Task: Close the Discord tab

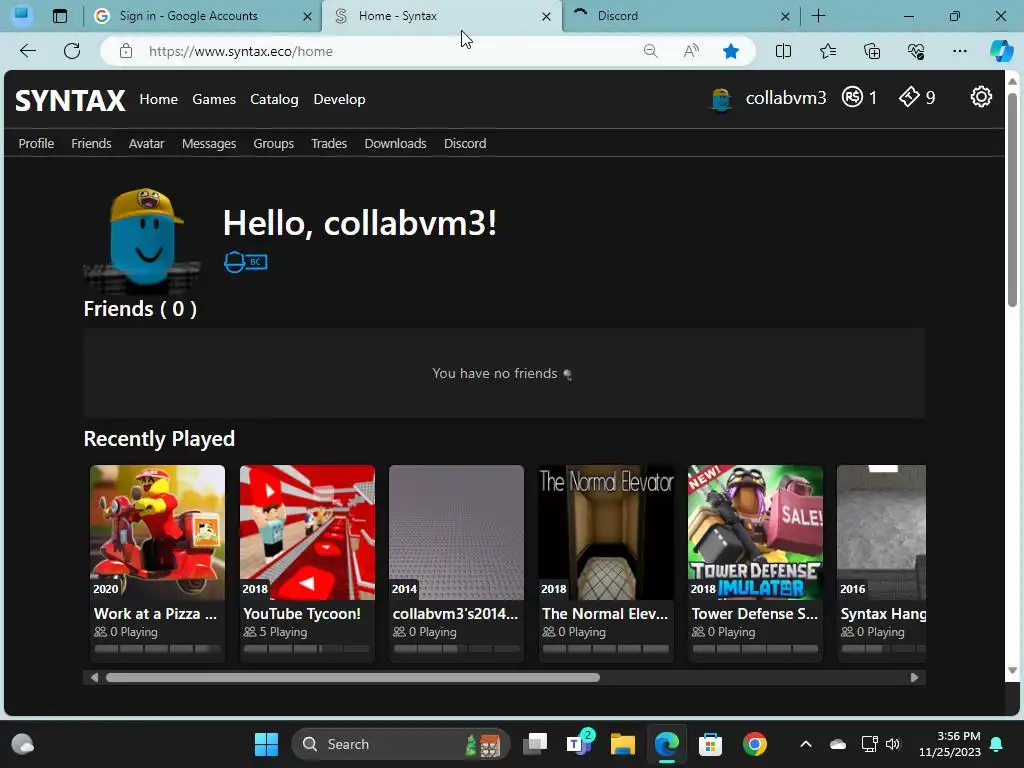Action: [x=785, y=16]
